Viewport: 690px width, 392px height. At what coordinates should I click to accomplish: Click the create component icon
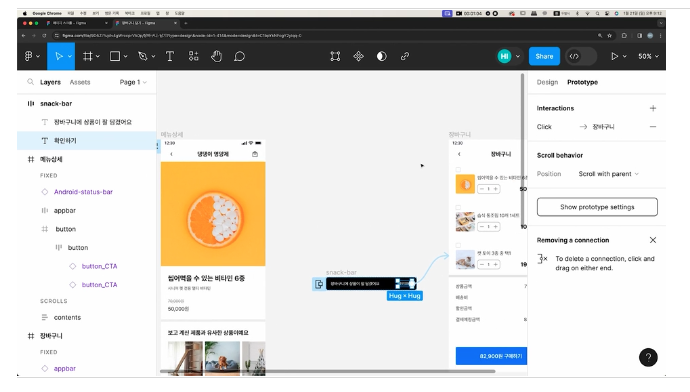tap(359, 56)
